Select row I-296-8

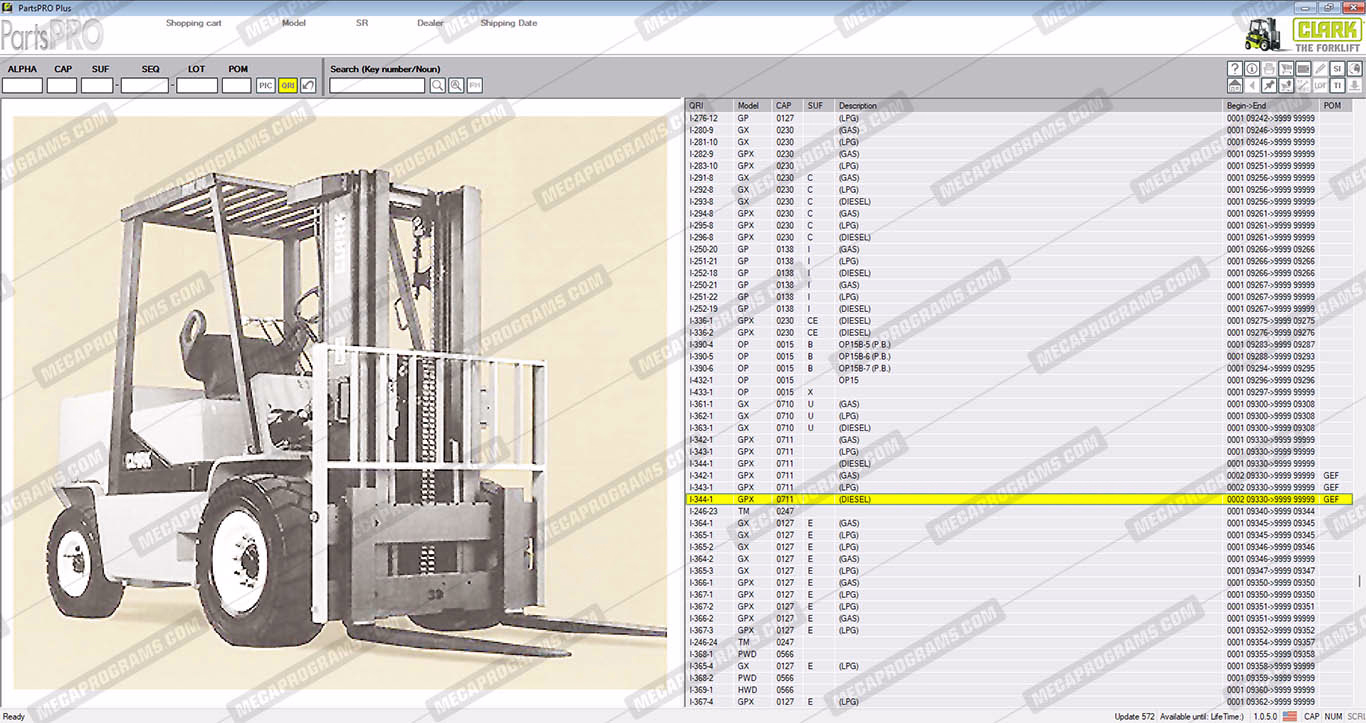1019,237
